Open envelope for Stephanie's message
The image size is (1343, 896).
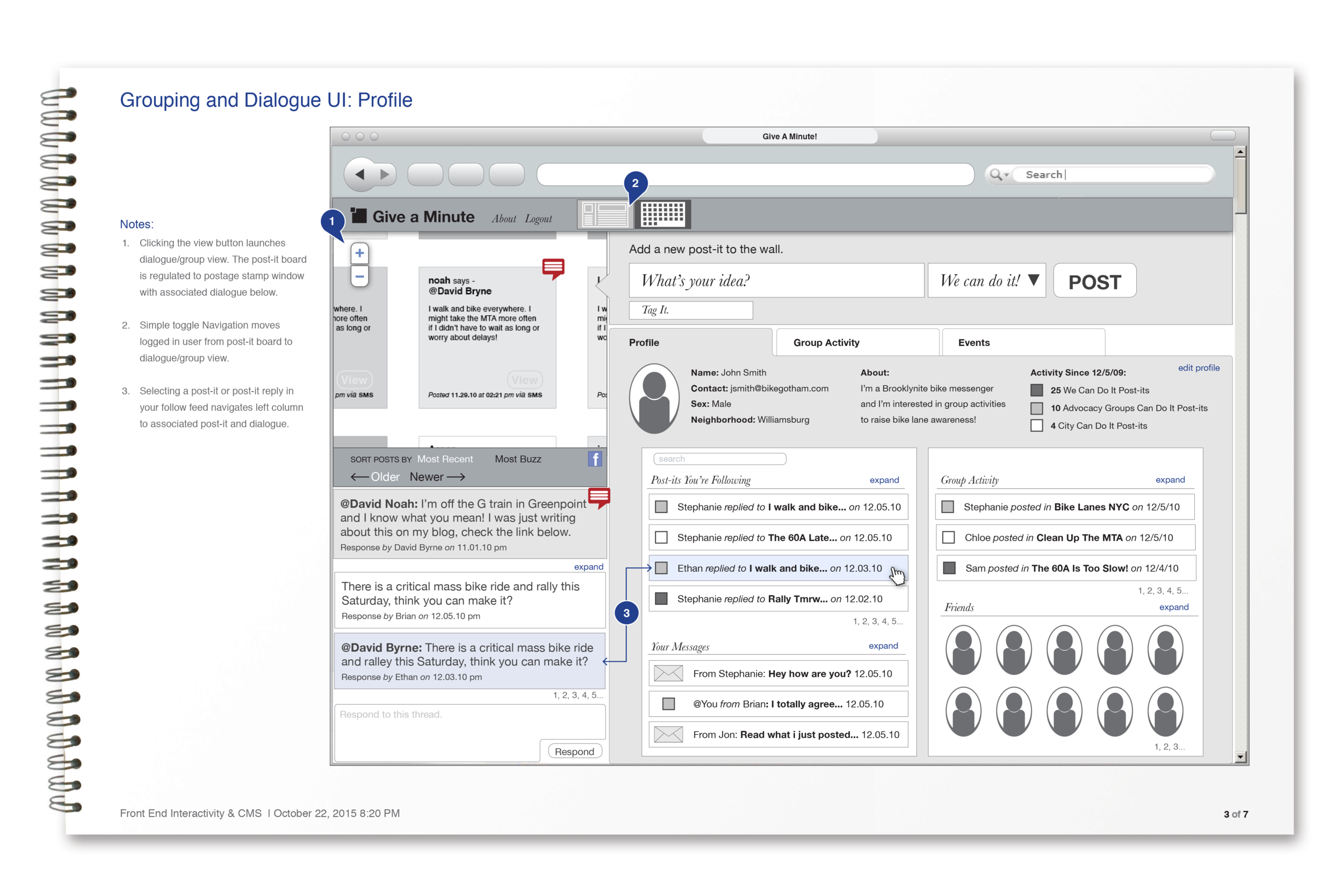(668, 673)
